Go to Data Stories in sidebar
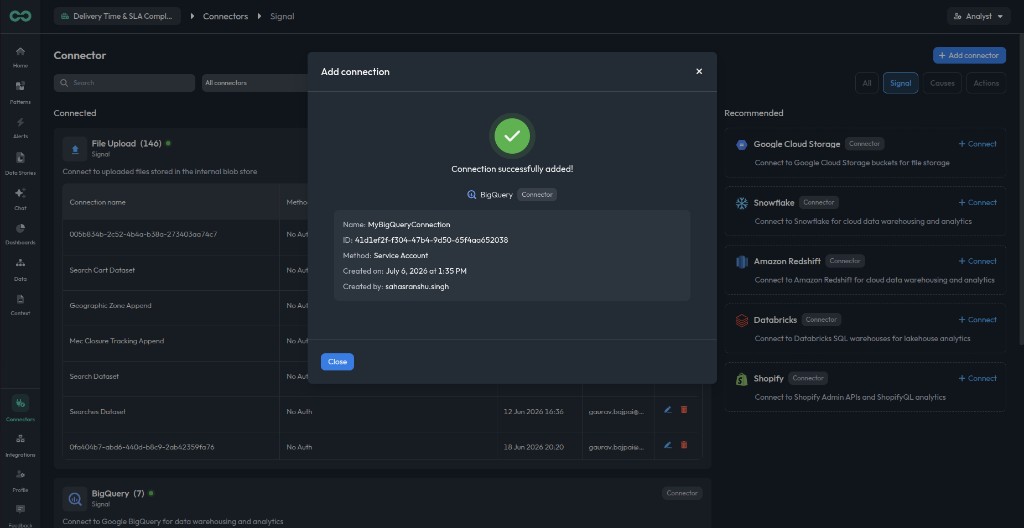The image size is (1024, 528). point(20,163)
